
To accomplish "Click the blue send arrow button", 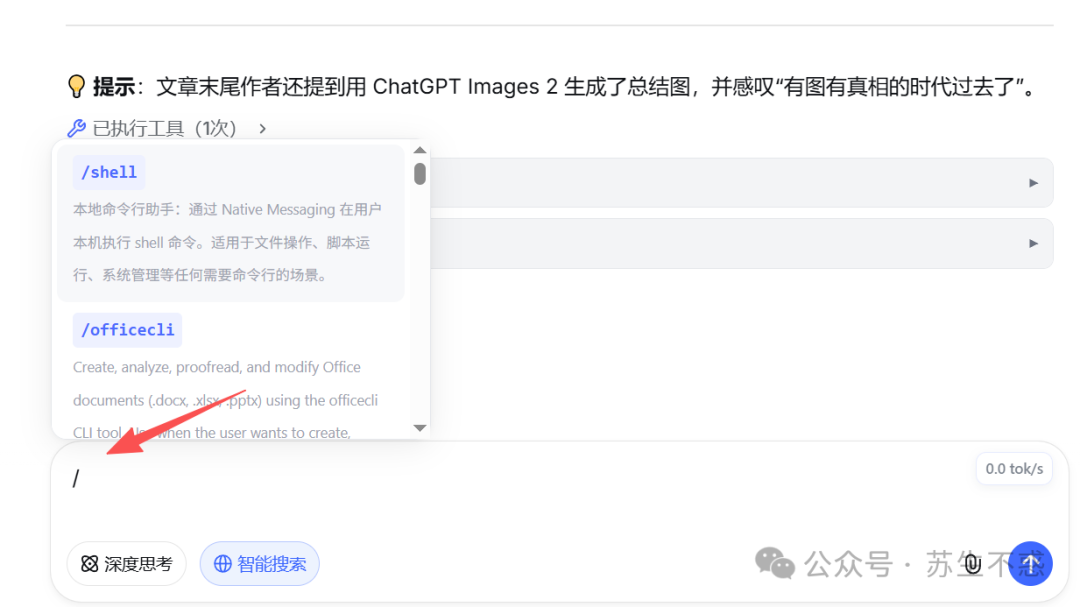I will (1030, 564).
